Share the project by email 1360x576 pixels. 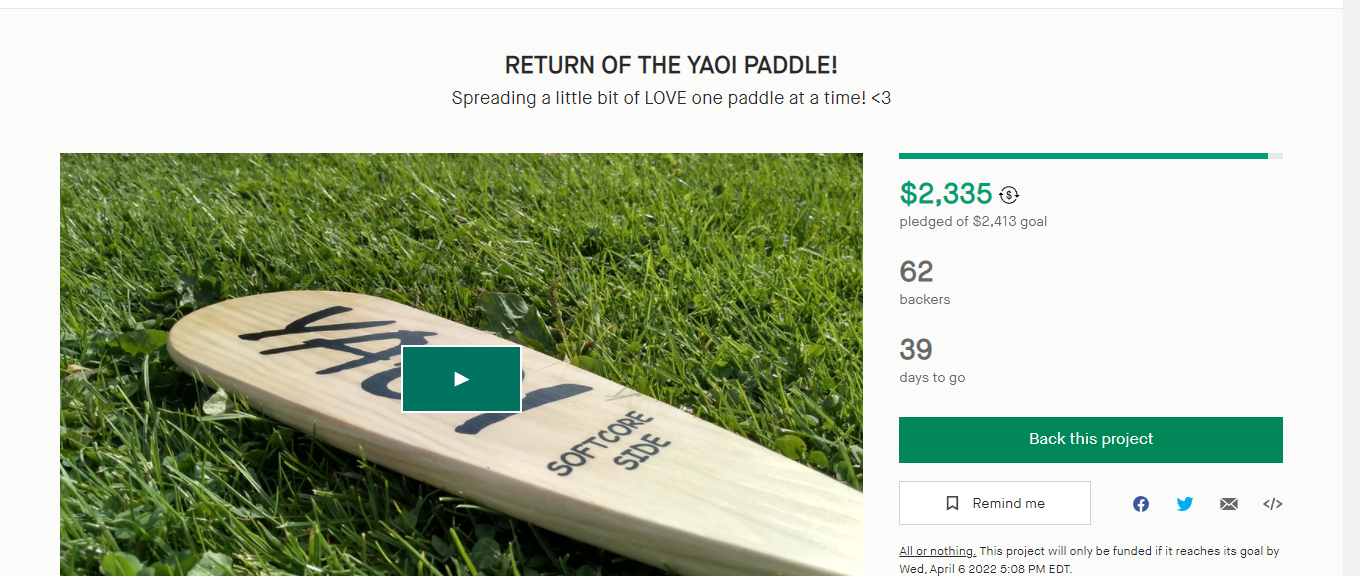1229,504
